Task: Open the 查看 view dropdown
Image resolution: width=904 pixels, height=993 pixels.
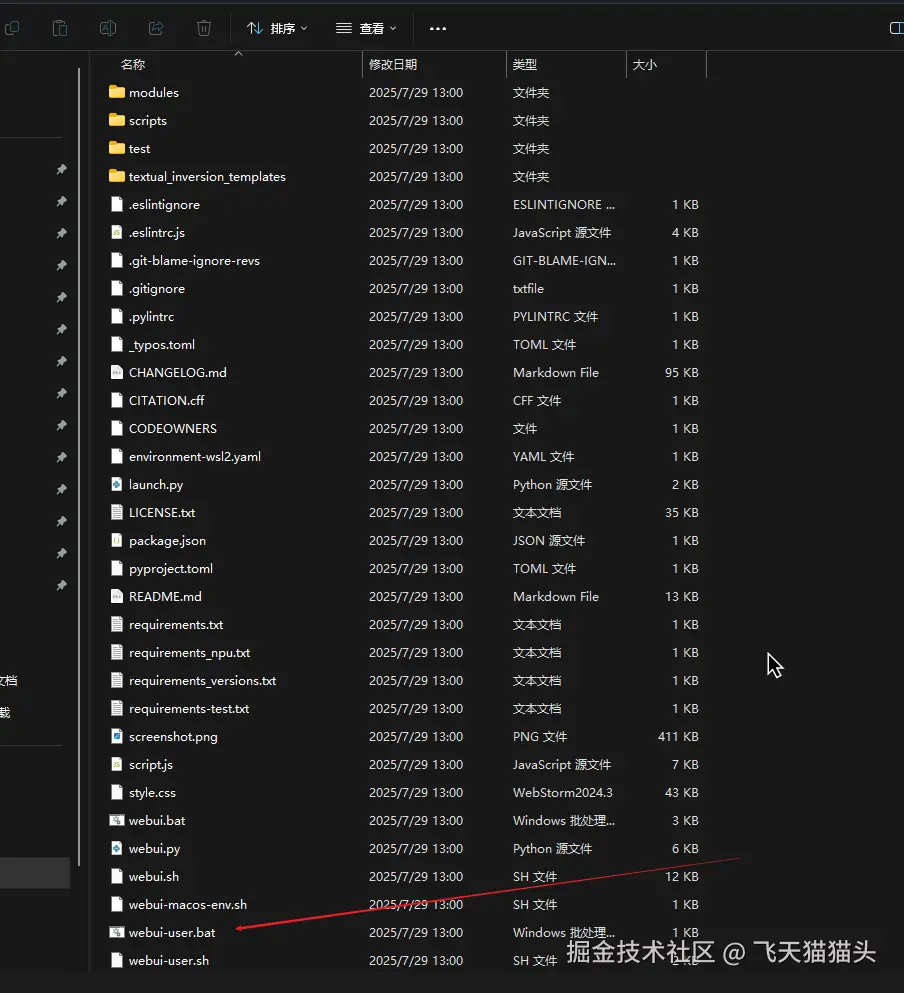Action: (366, 28)
